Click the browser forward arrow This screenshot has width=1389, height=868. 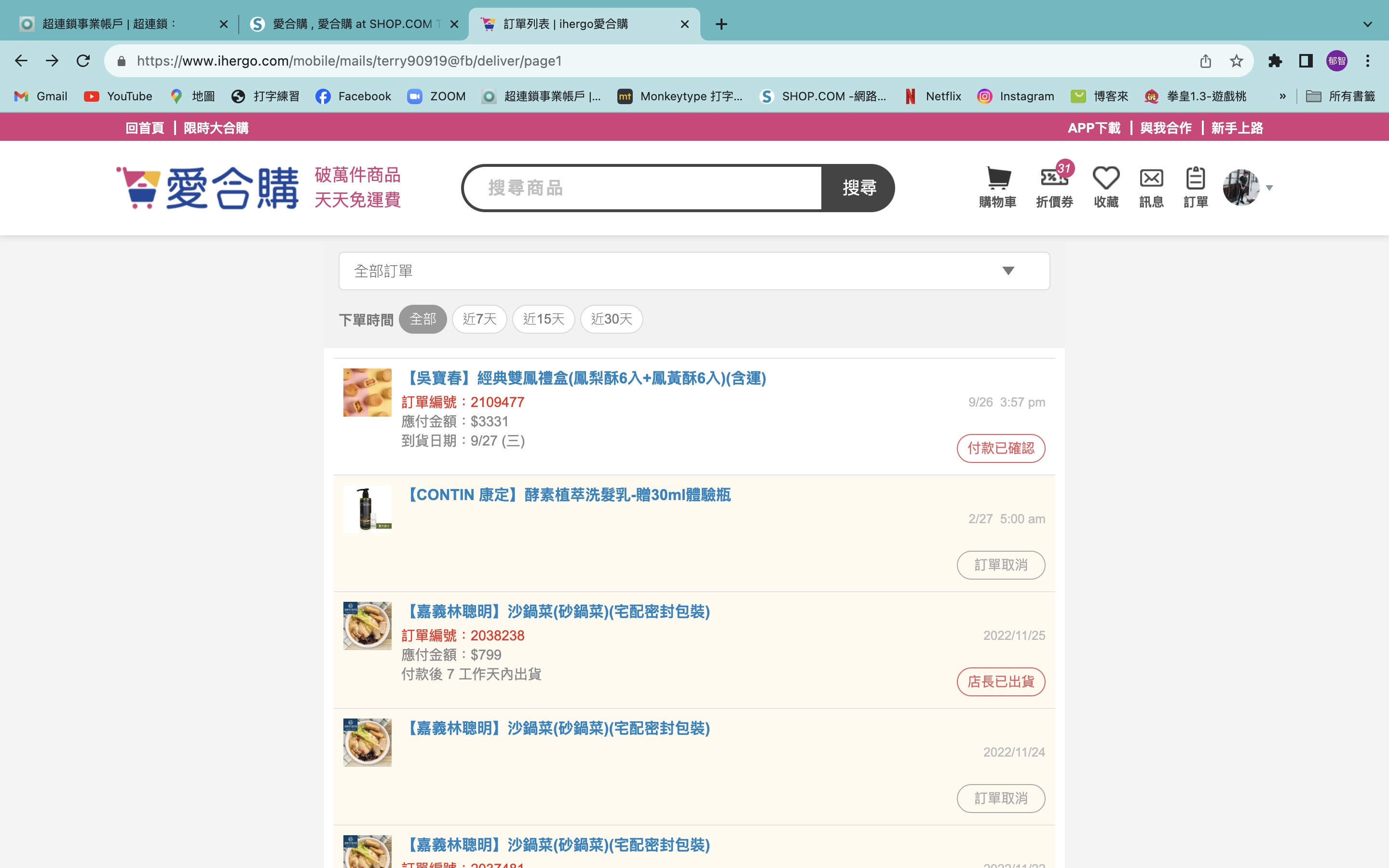point(52,61)
